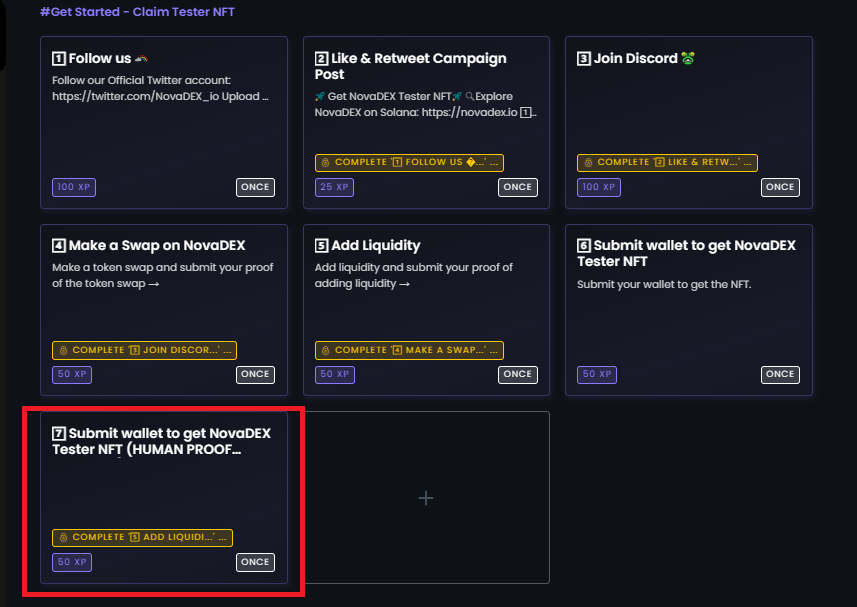Click 50 XP badge on Make a Swap card
The height and width of the screenshot is (607, 857).
tap(72, 374)
